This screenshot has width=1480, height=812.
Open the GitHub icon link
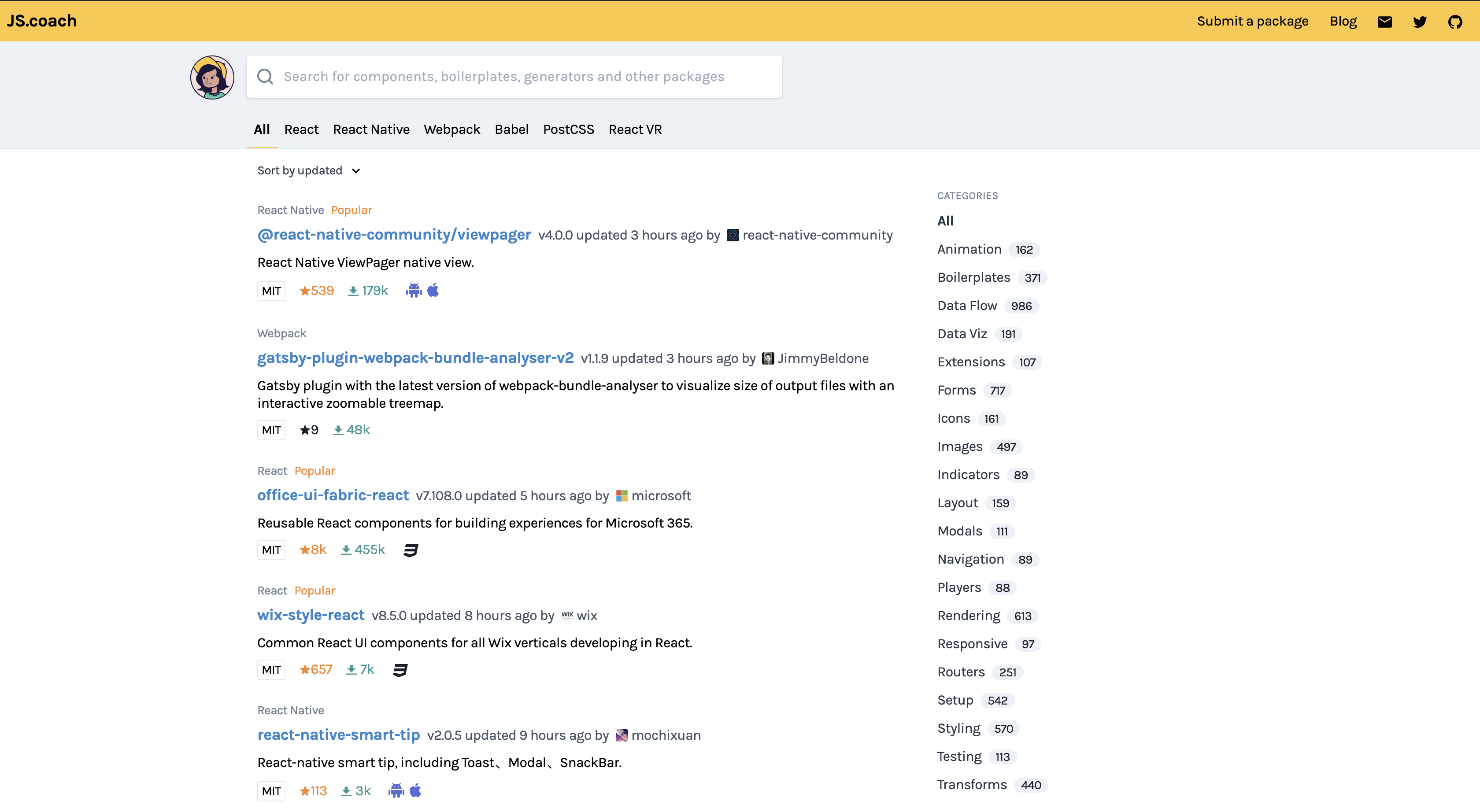1455,22
